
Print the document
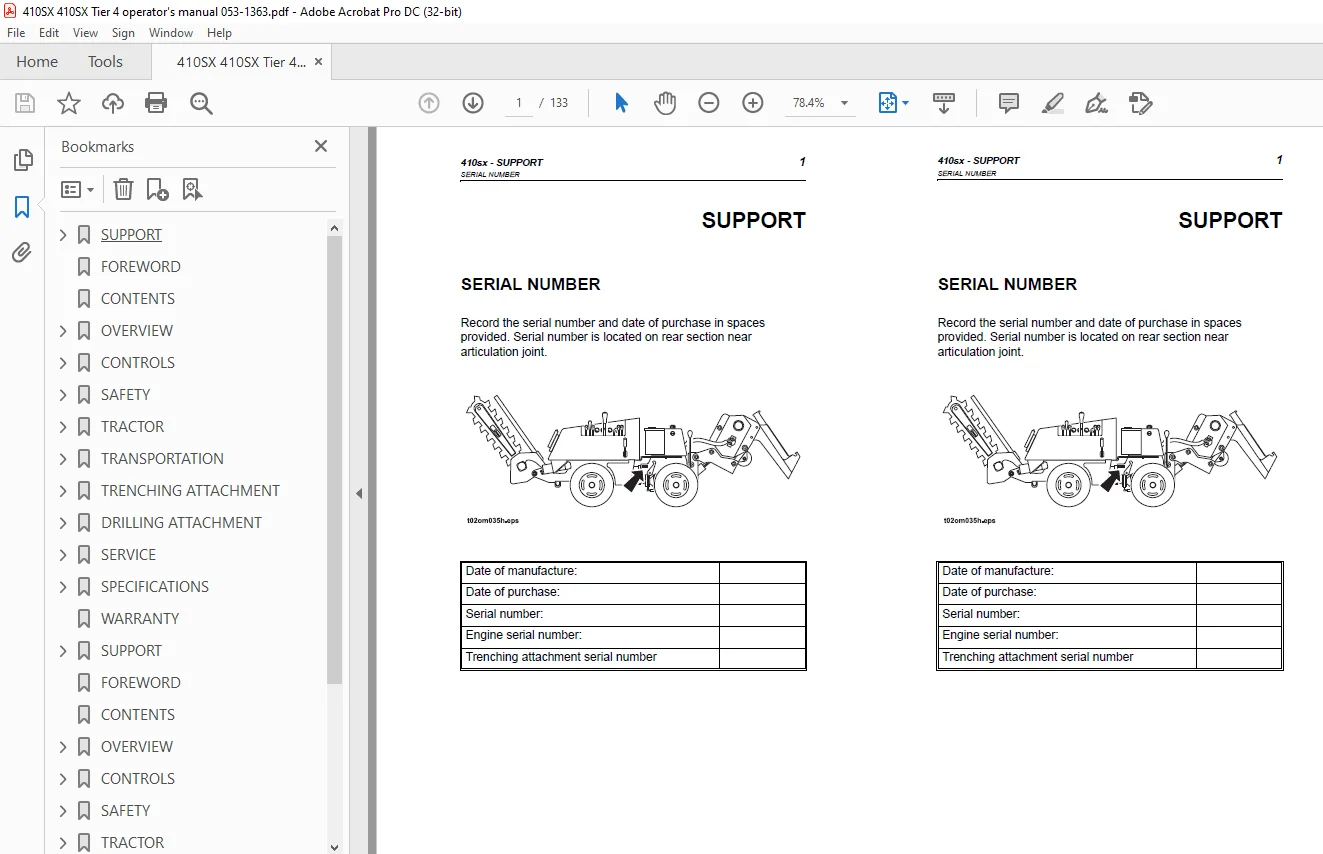pyautogui.click(x=156, y=103)
